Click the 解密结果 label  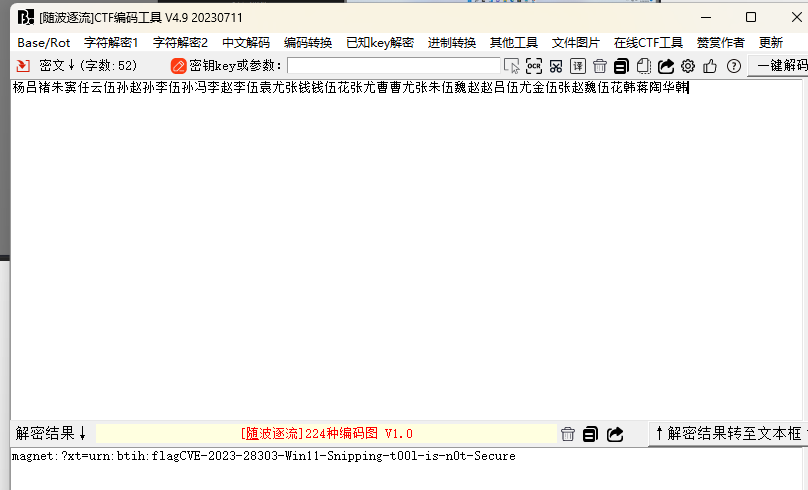pyautogui.click(x=50, y=433)
